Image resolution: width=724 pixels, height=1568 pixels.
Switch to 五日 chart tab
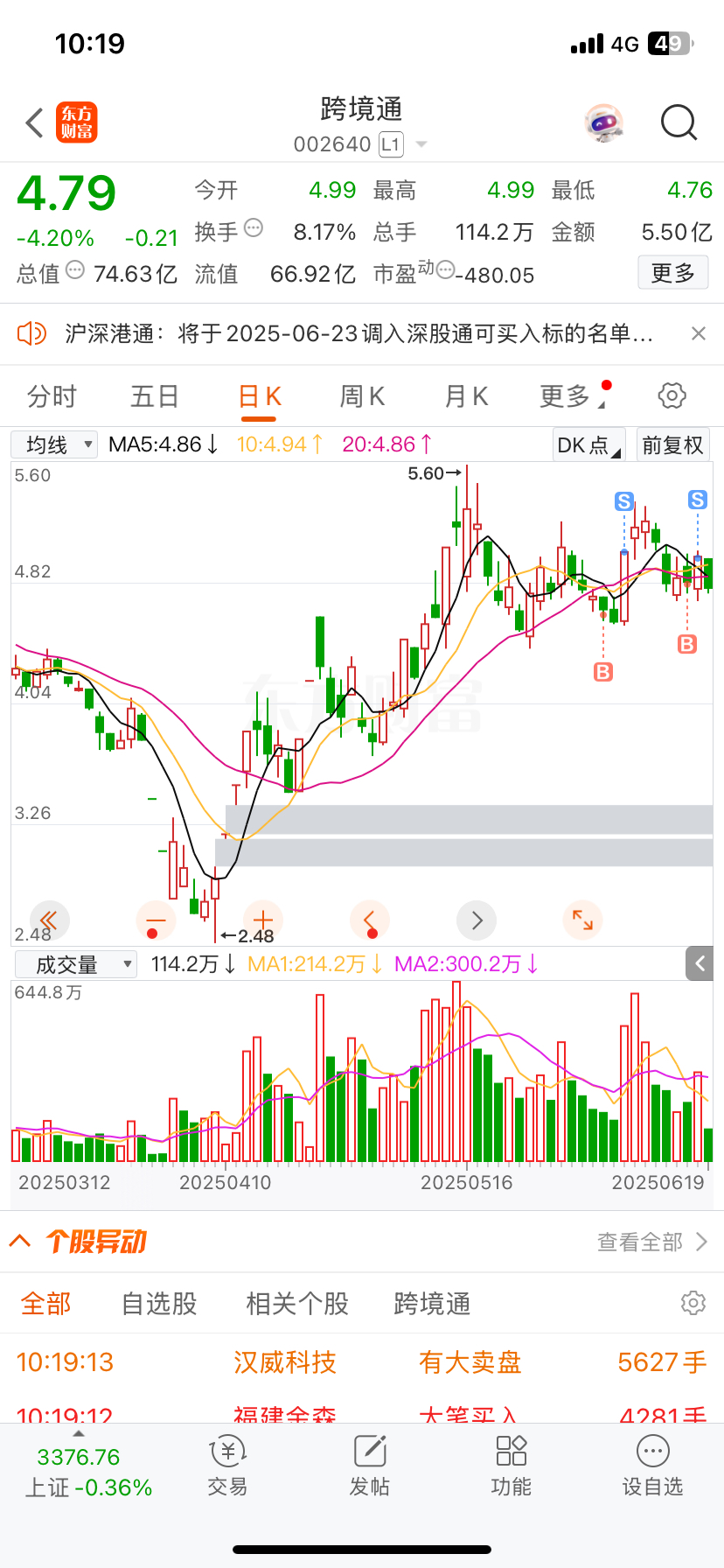155,396
